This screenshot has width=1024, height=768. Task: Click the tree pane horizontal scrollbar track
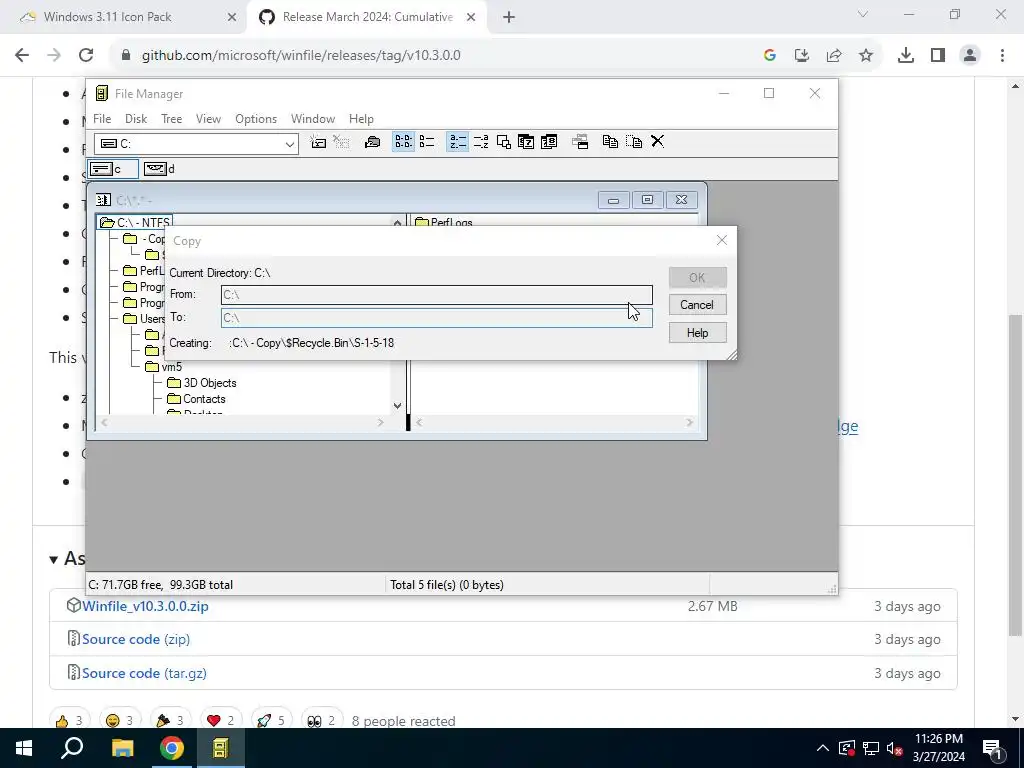(242, 423)
